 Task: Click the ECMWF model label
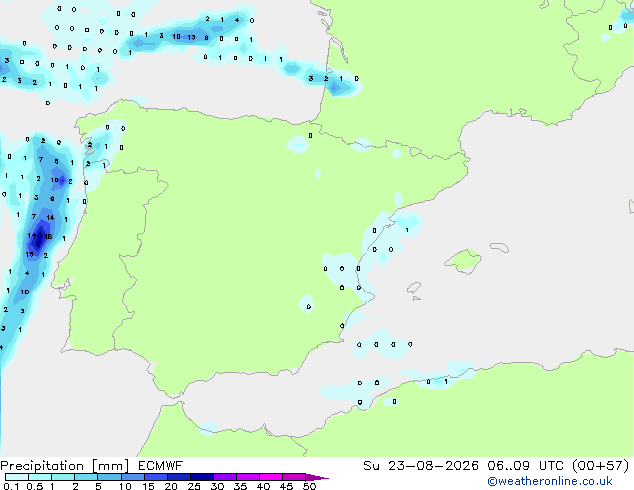pyautogui.click(x=161, y=466)
